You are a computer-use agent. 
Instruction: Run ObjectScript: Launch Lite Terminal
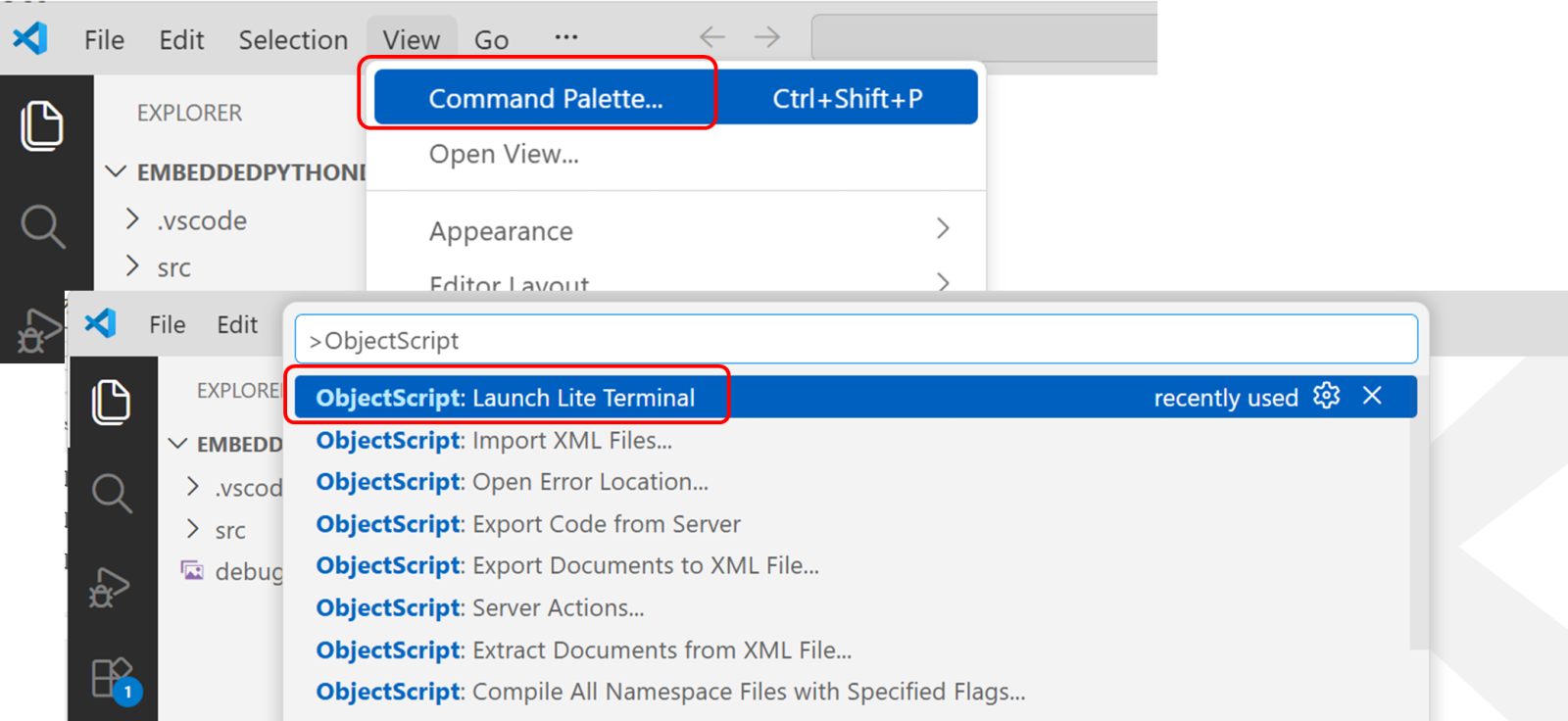click(506, 398)
